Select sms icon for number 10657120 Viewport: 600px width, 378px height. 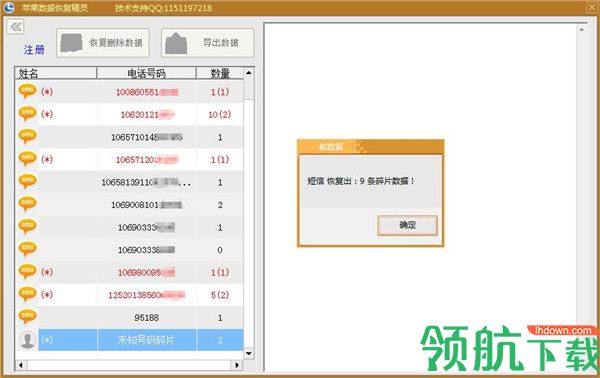click(28, 159)
